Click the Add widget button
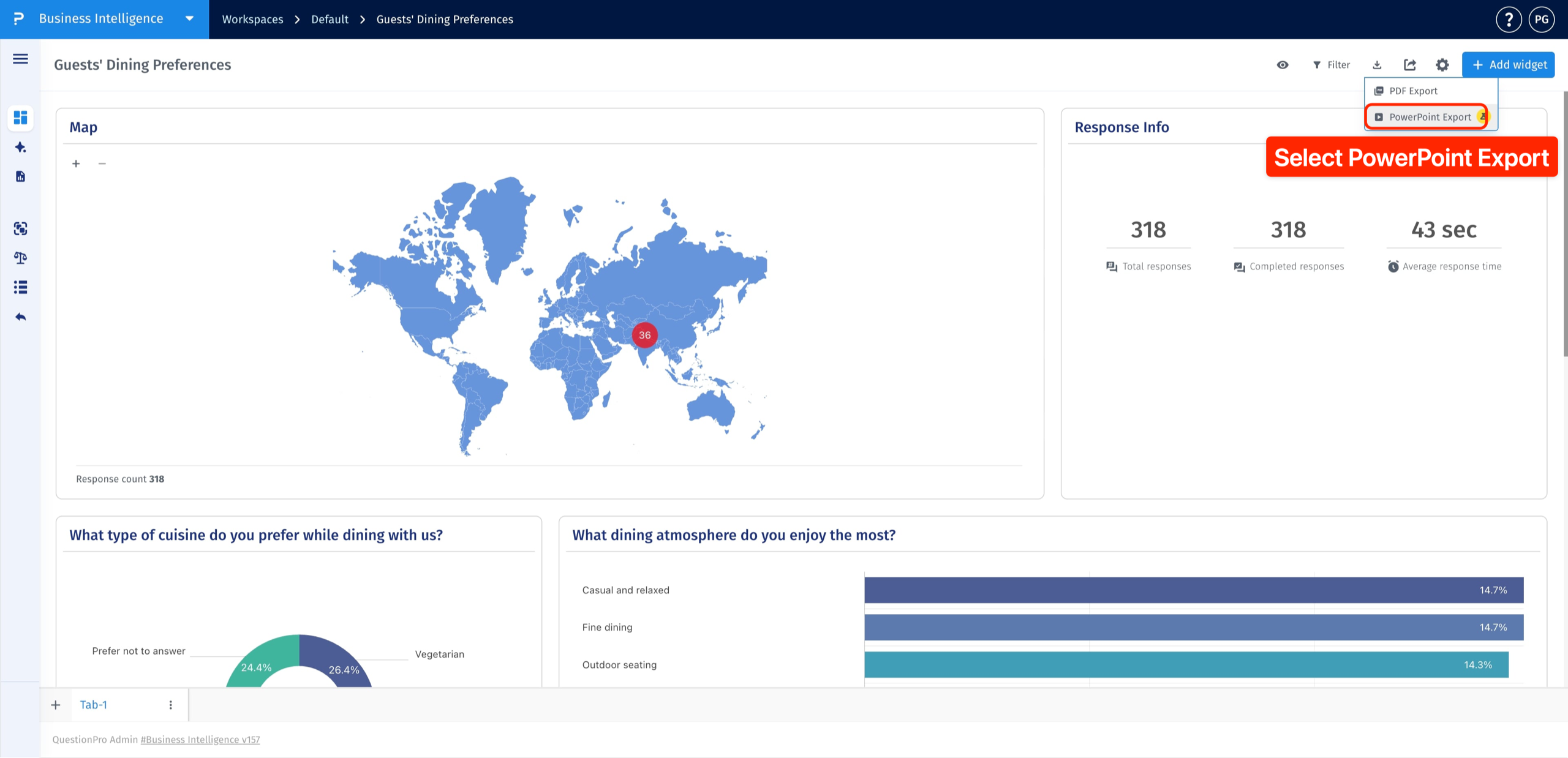Screen dimensions: 1568x758 point(1508,65)
